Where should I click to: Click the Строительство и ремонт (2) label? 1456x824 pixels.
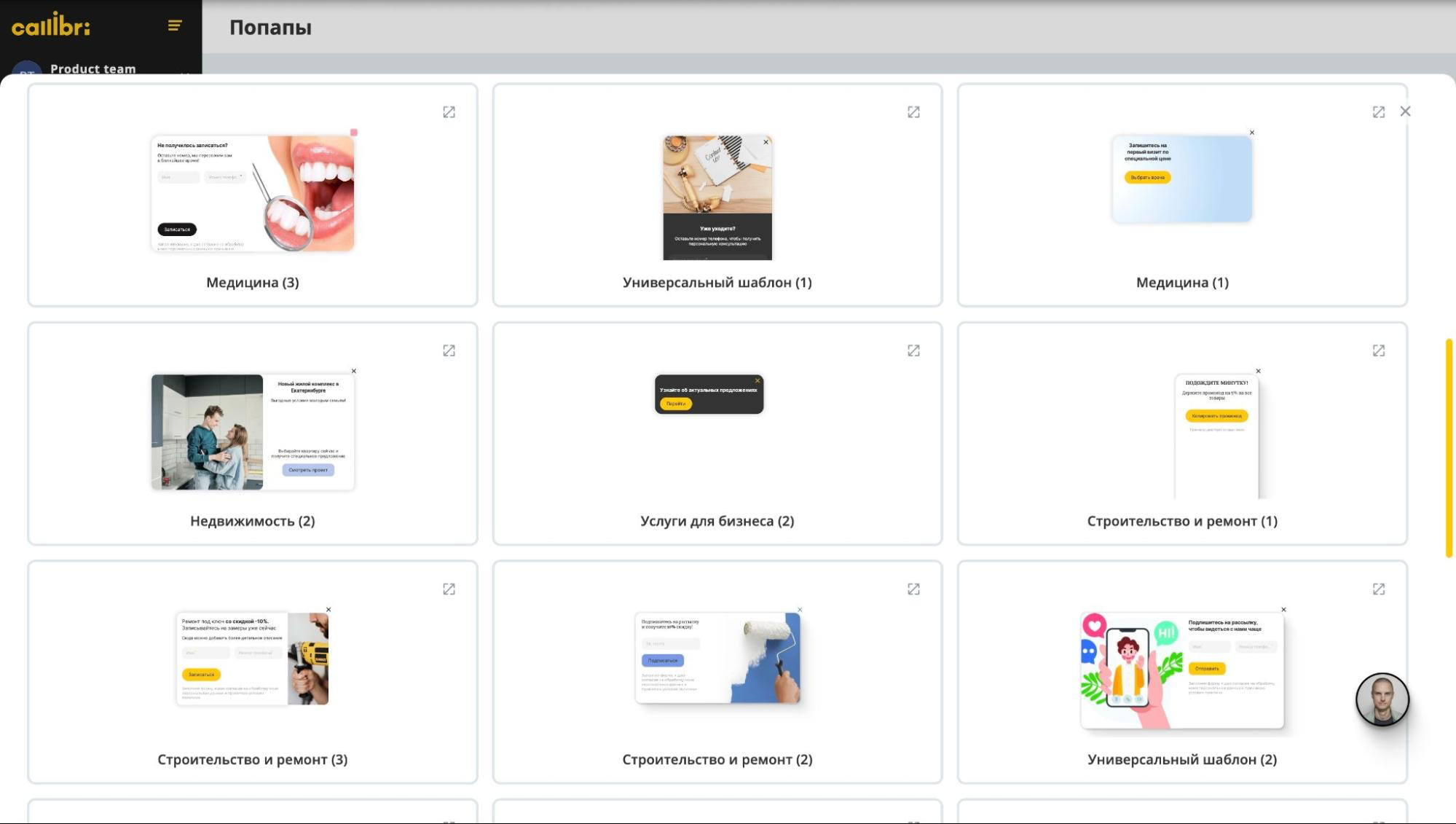coord(717,759)
